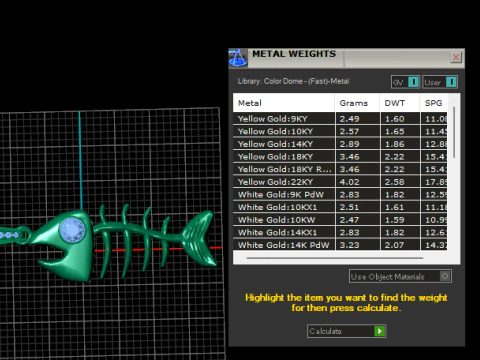This screenshot has width=480, height=360.
Task: Select the Yellow Gold:9KY row
Action: [340, 119]
